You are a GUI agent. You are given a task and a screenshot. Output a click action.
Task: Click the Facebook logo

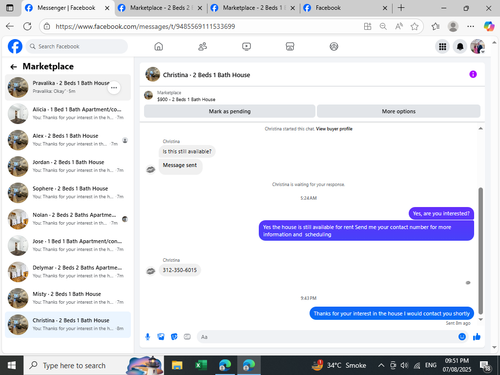(x=15, y=46)
